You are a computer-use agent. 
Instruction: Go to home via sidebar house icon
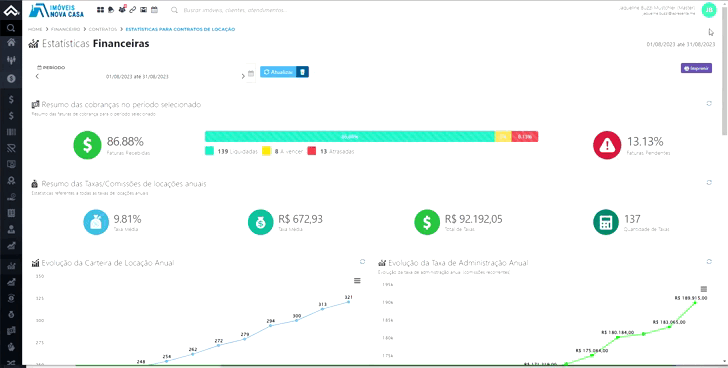11,42
